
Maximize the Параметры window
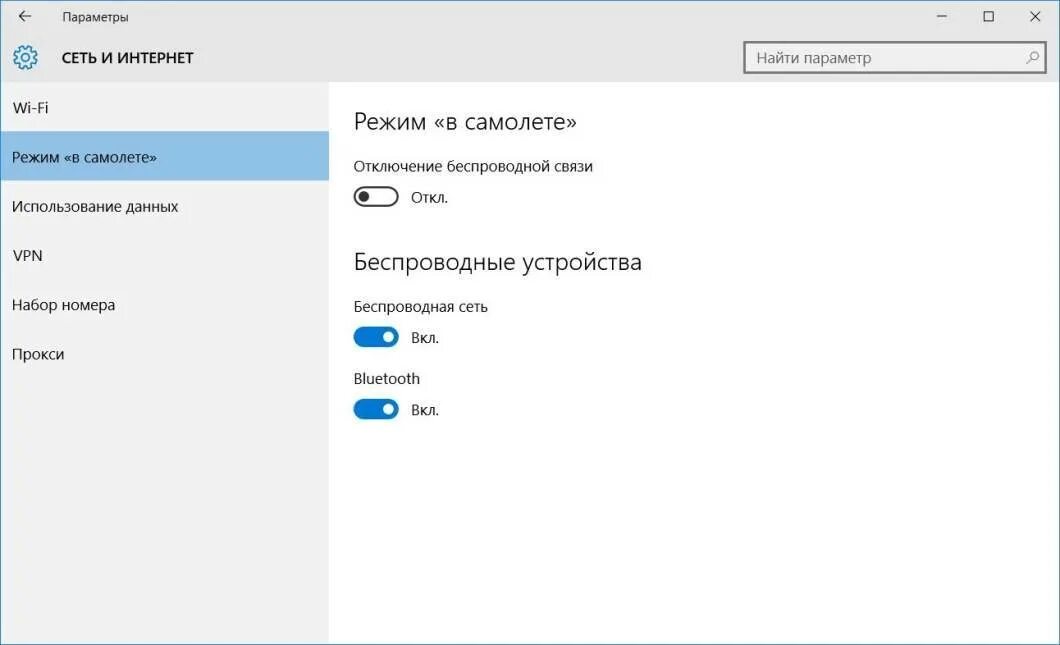point(988,16)
